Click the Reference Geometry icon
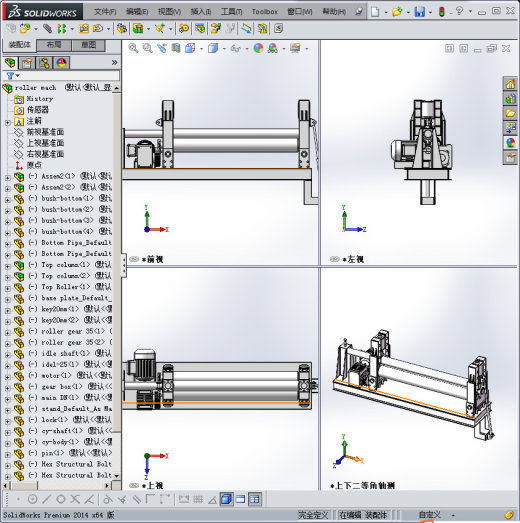520x523 pixels. (159, 29)
